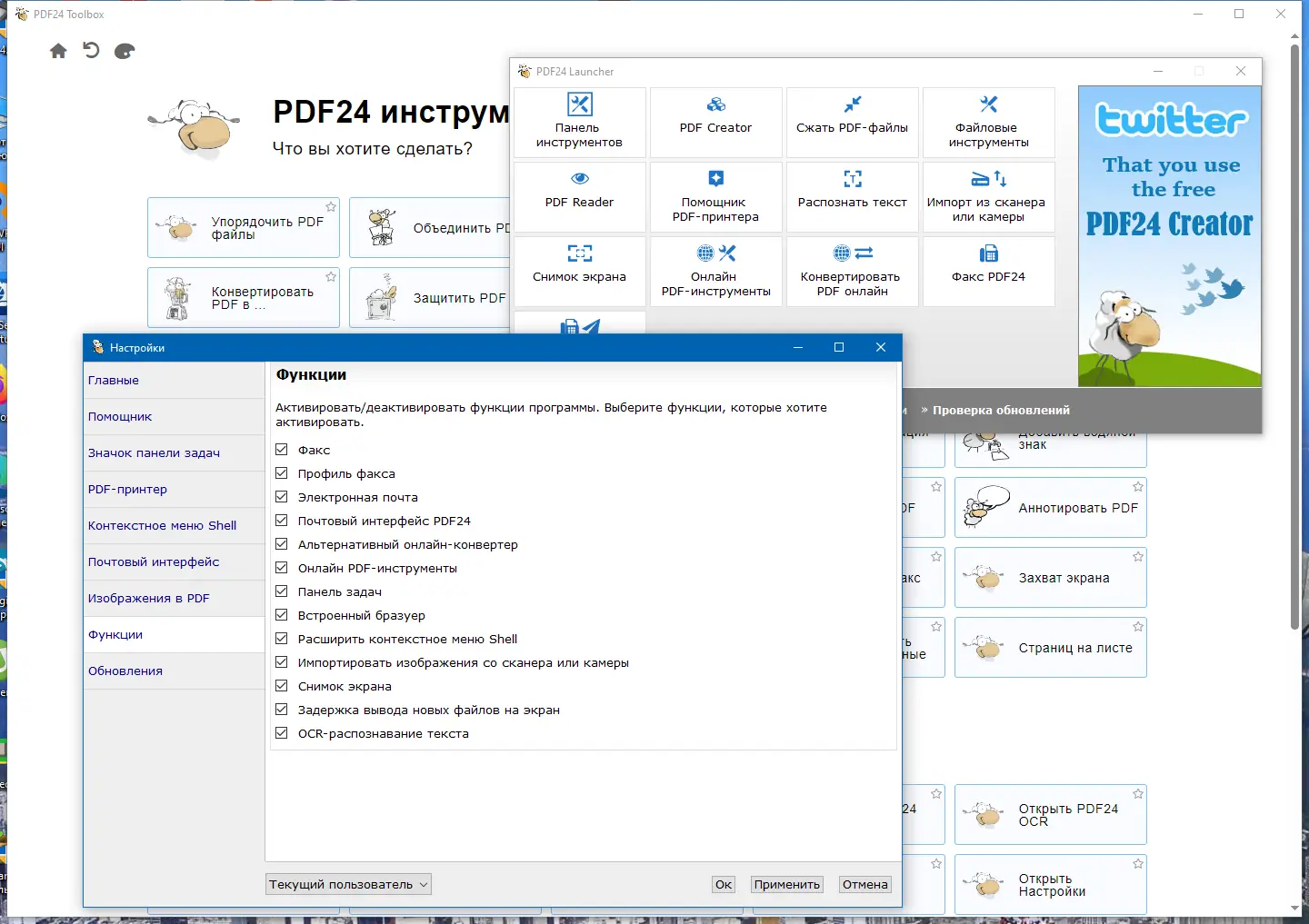Open the Аннотировать PDF tool card
Image resolution: width=1309 pixels, height=924 pixels.
(1051, 508)
